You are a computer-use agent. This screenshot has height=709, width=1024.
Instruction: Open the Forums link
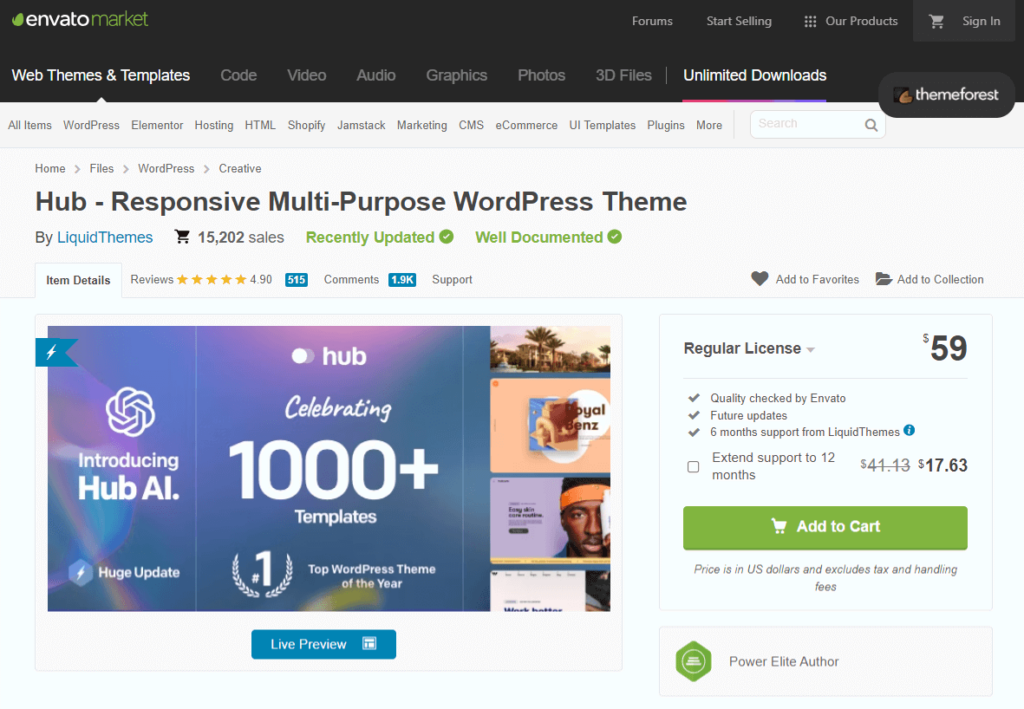[652, 22]
